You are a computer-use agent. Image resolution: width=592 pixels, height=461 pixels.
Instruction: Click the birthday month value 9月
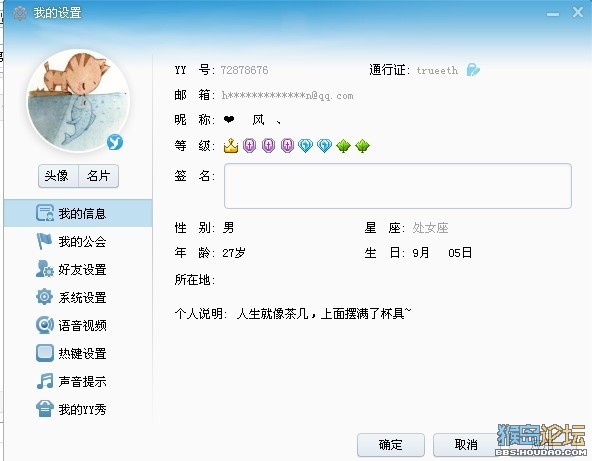pos(421,253)
